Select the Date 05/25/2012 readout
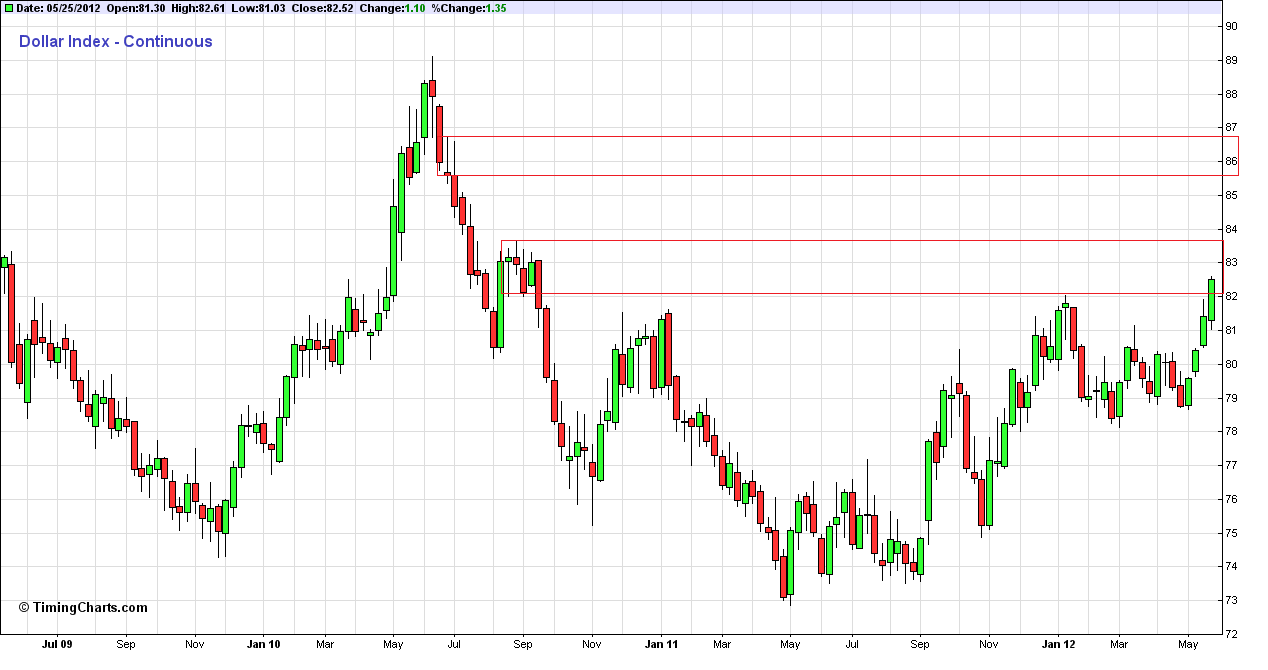This screenshot has width=1268, height=670. pos(56,8)
